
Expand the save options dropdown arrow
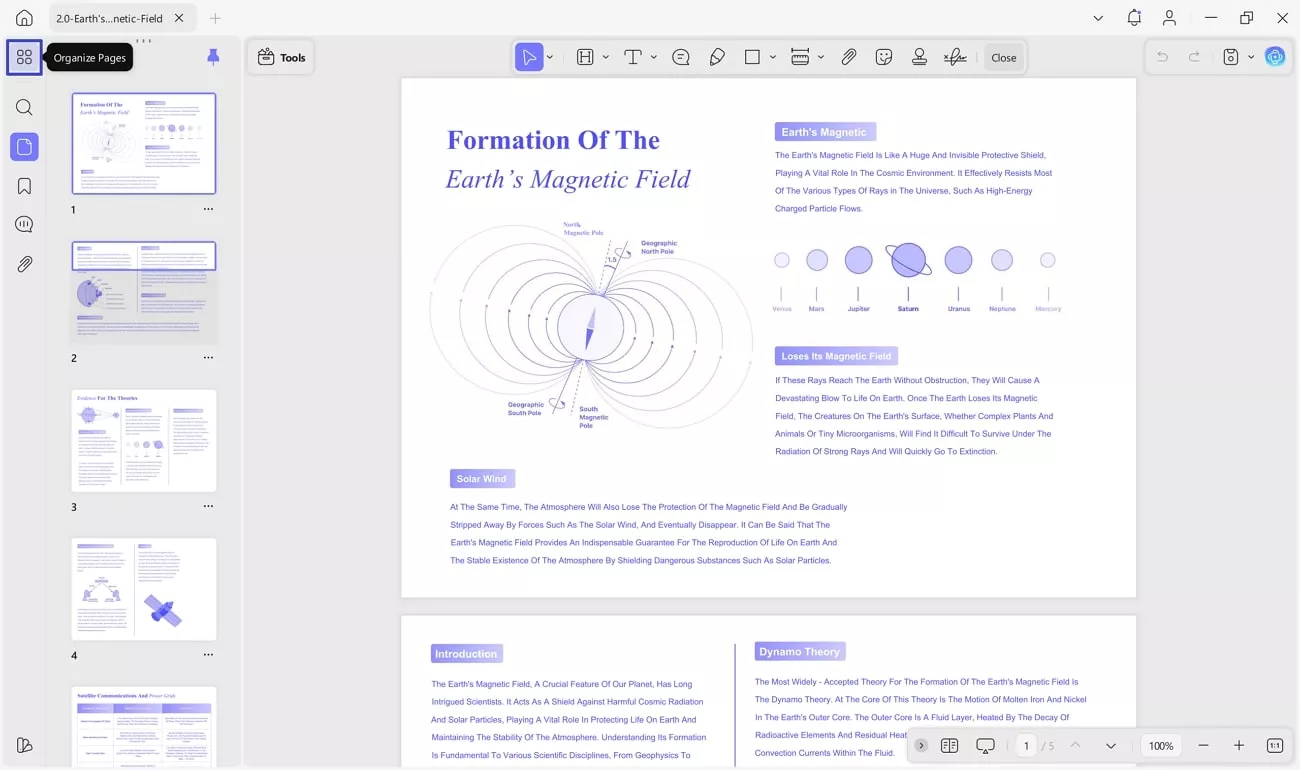tap(1251, 58)
